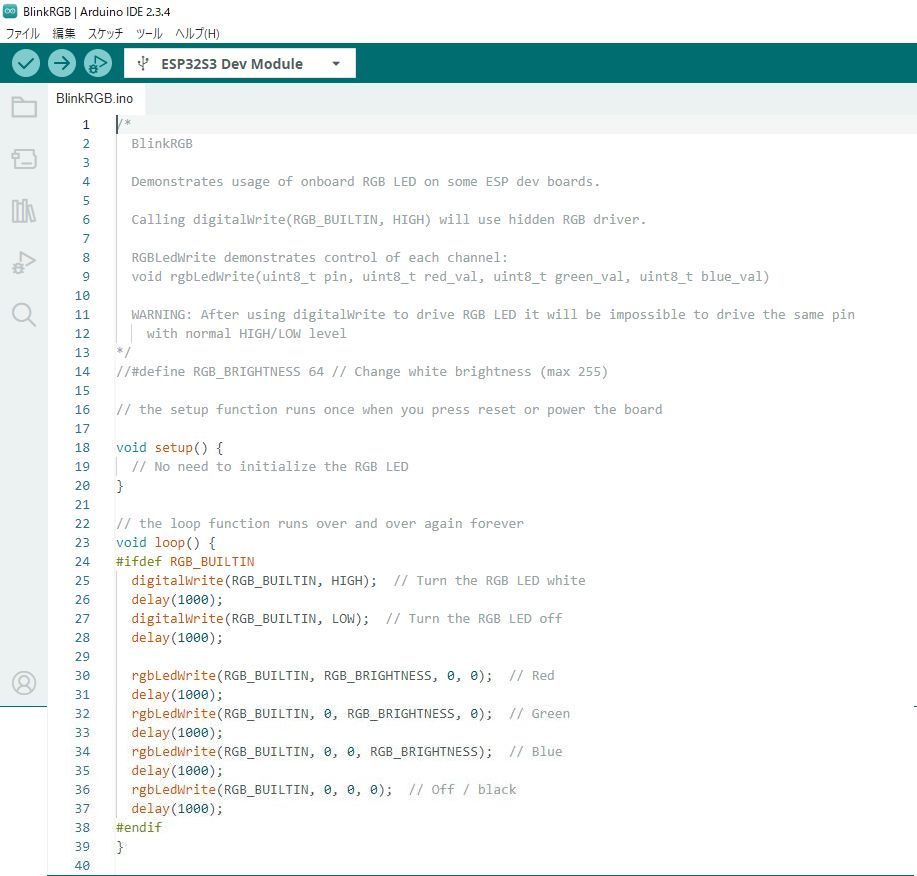Open the スケッチ menu

click(106, 33)
